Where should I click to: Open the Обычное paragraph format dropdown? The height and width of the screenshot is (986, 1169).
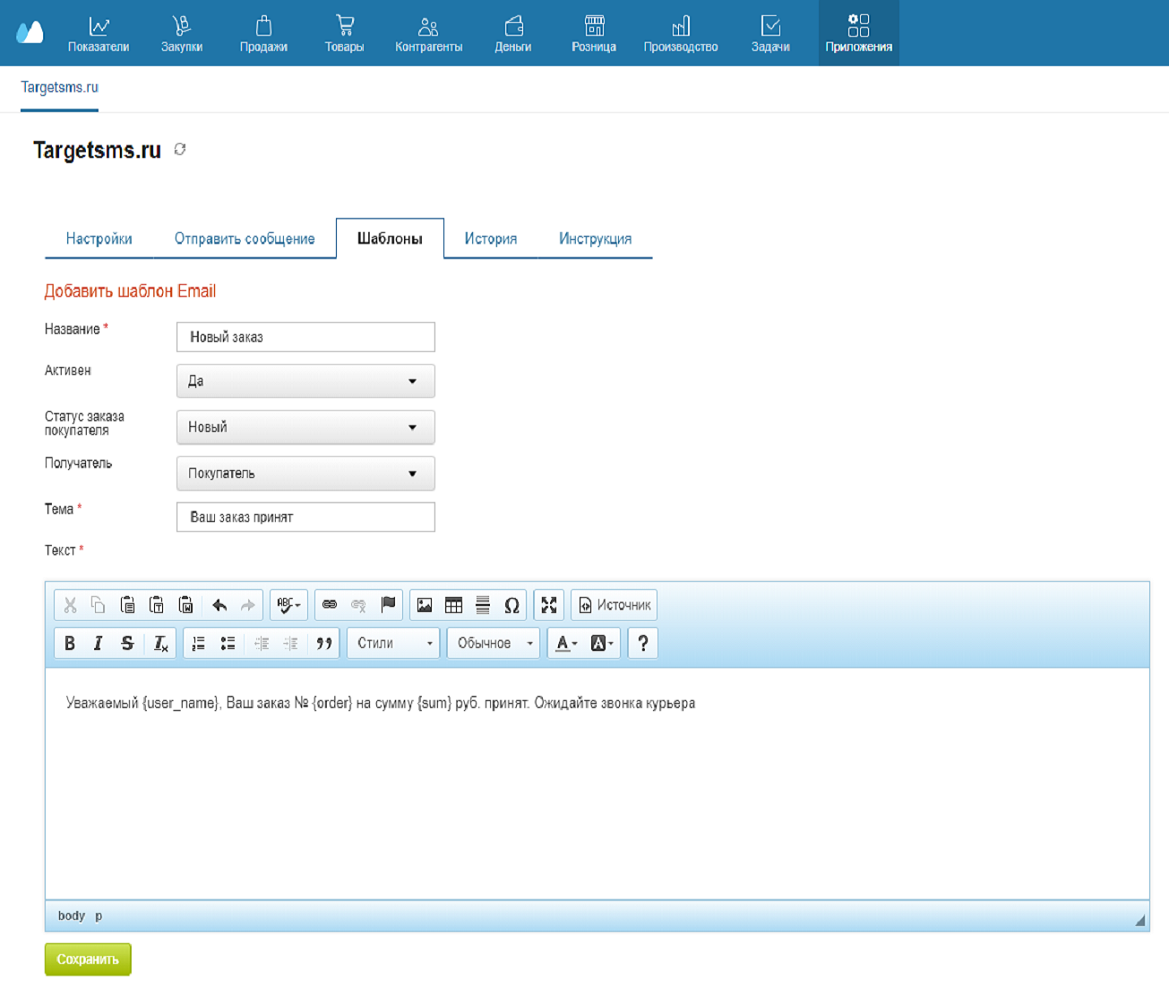tap(494, 642)
